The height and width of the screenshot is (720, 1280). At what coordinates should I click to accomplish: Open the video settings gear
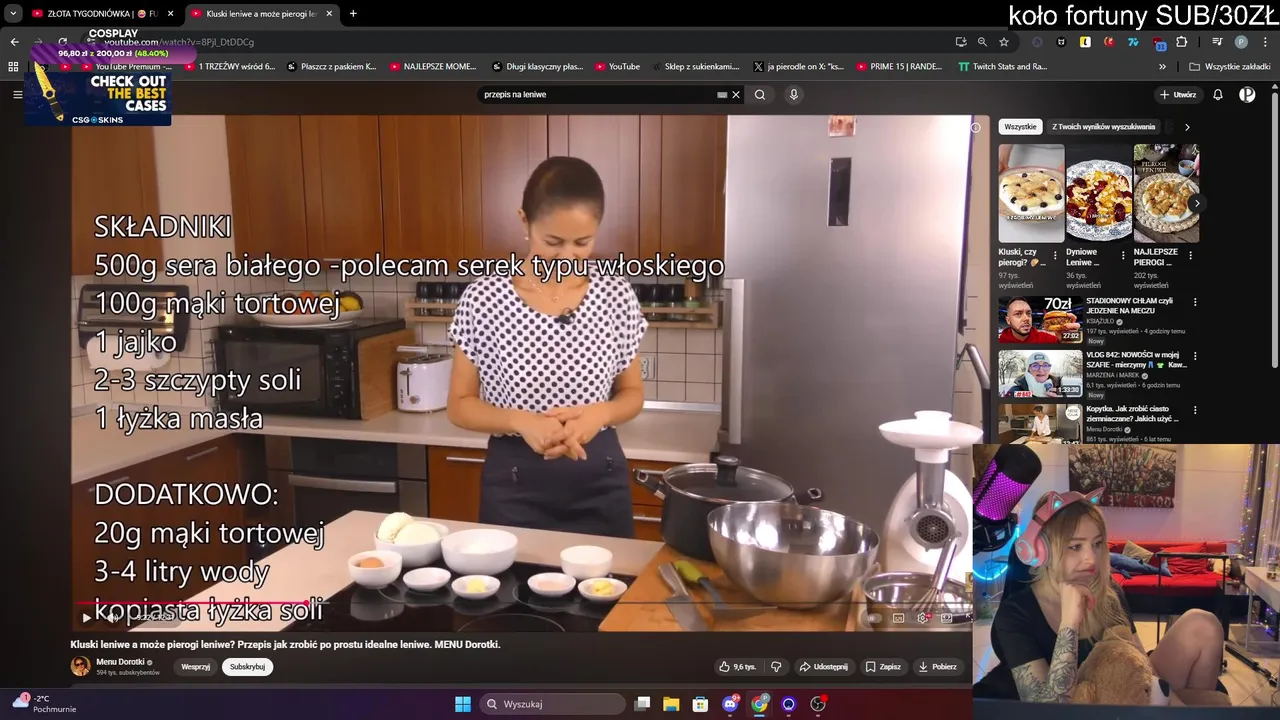pos(923,618)
